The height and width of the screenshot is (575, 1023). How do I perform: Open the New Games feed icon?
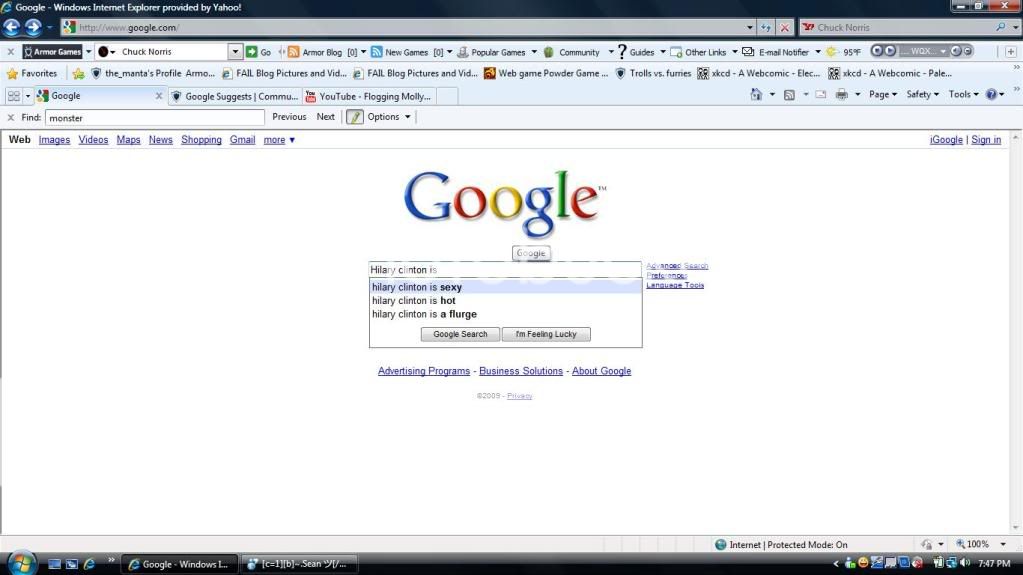[376, 52]
